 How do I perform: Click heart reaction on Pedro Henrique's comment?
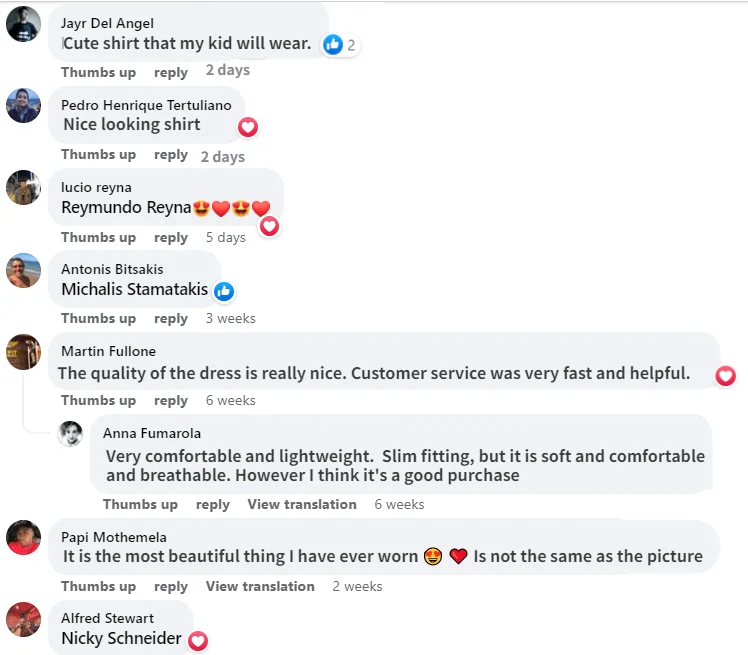[x=248, y=127]
